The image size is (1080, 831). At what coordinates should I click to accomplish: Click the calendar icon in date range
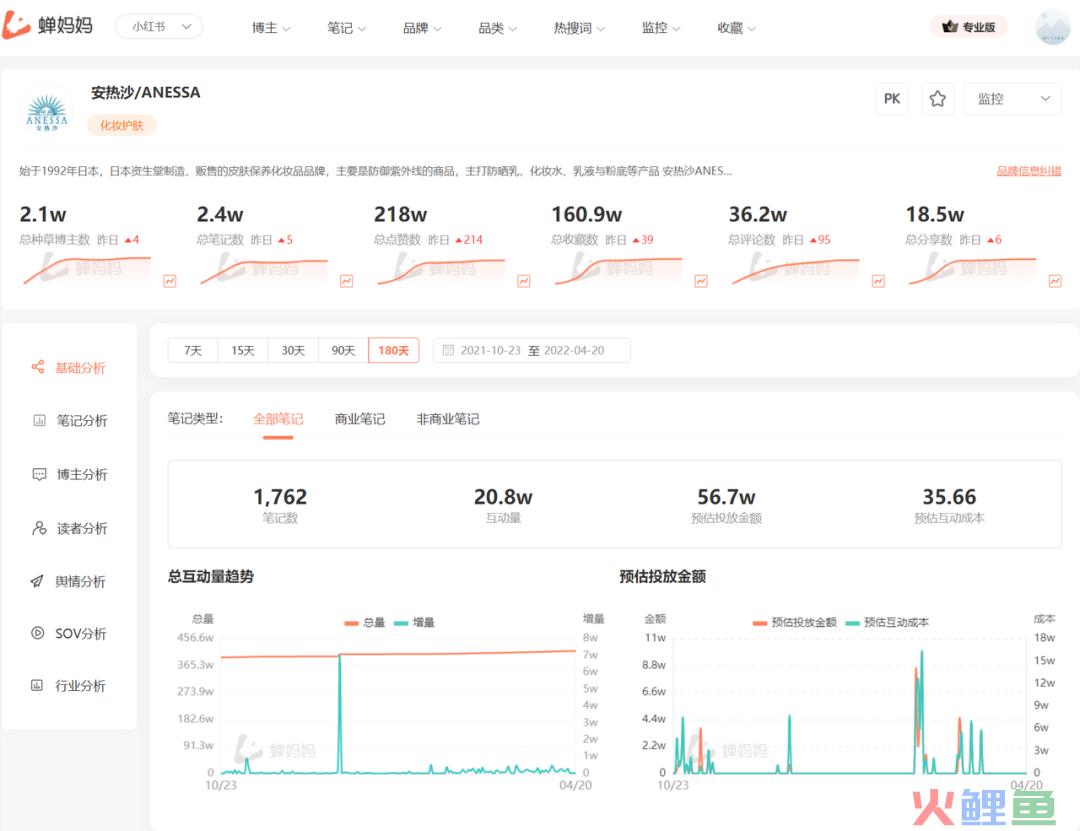(x=448, y=350)
